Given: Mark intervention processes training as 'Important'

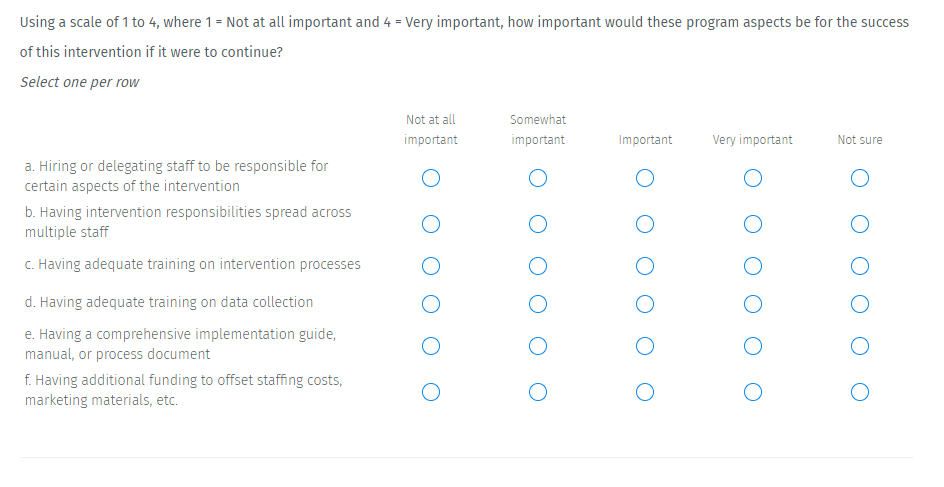Looking at the screenshot, I should [x=645, y=266].
